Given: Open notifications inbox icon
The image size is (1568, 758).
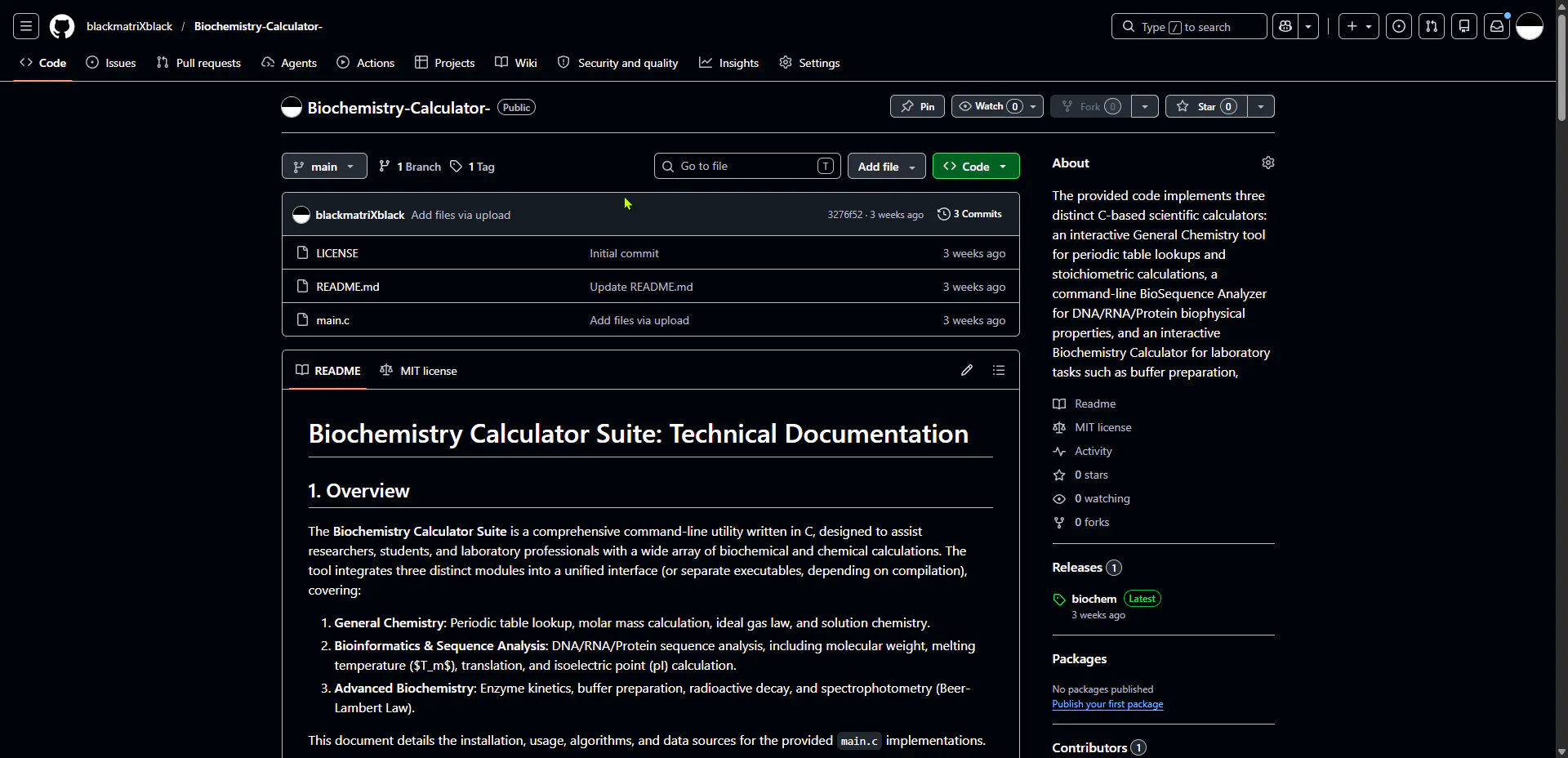Looking at the screenshot, I should 1497,26.
